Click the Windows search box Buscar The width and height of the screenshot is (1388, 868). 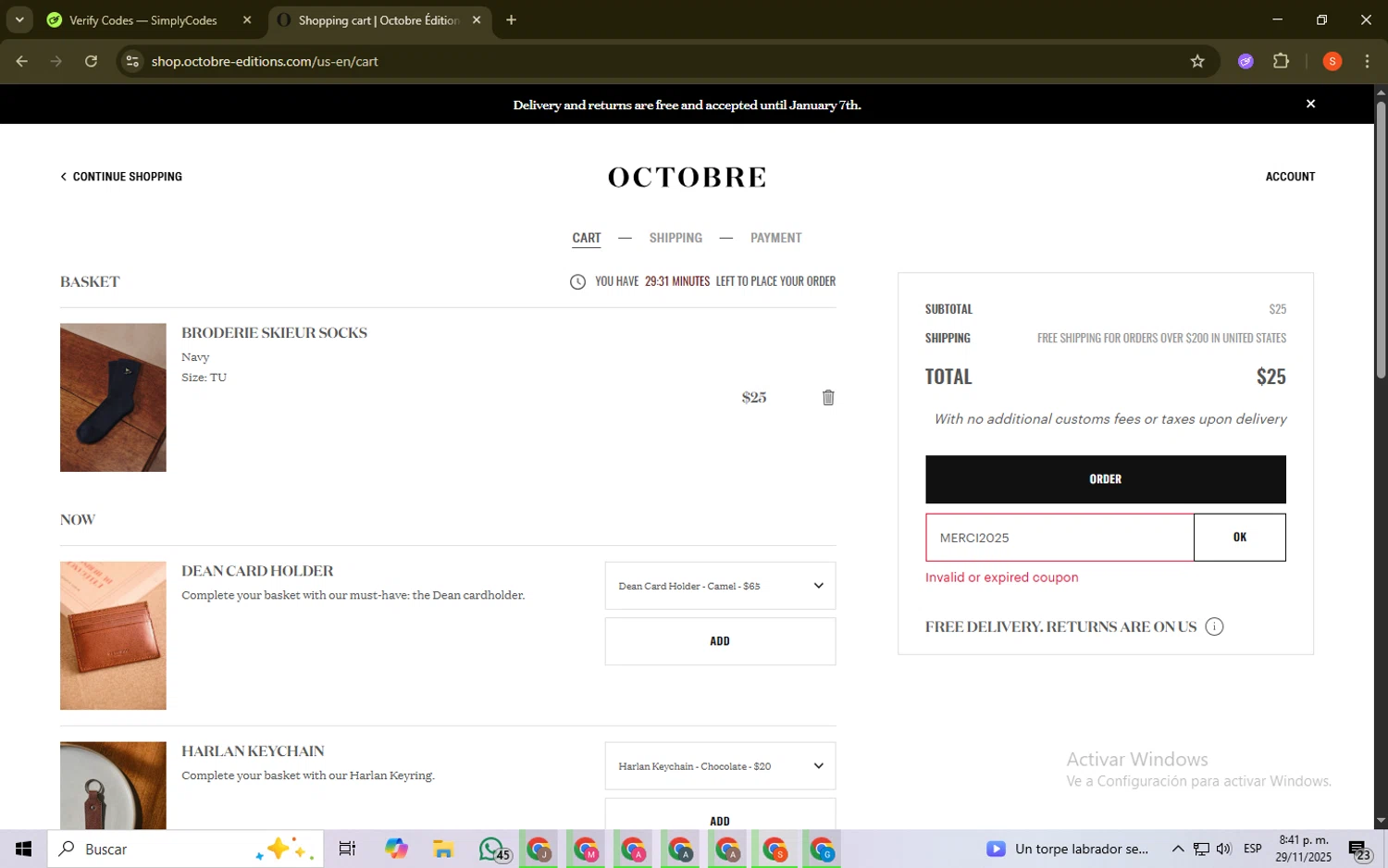tap(185, 849)
